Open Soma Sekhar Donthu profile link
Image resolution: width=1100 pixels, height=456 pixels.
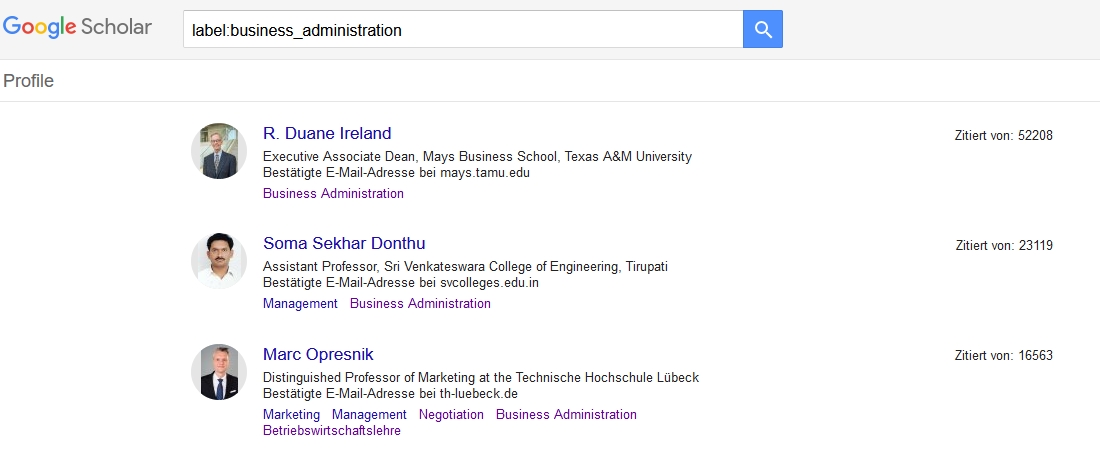[344, 243]
